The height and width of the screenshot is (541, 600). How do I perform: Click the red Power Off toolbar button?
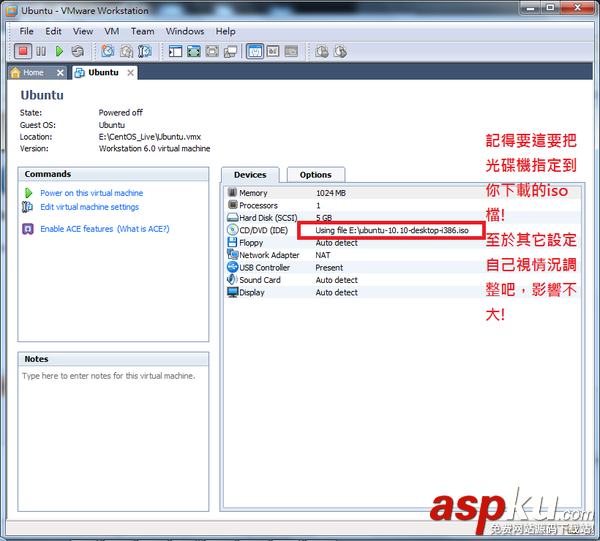point(23,51)
